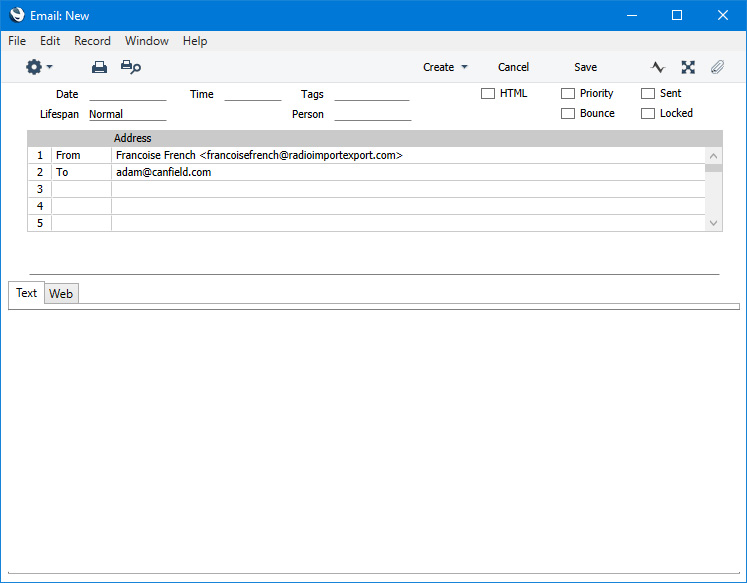
Task: Click the Print Preview icon
Action: (x=131, y=67)
